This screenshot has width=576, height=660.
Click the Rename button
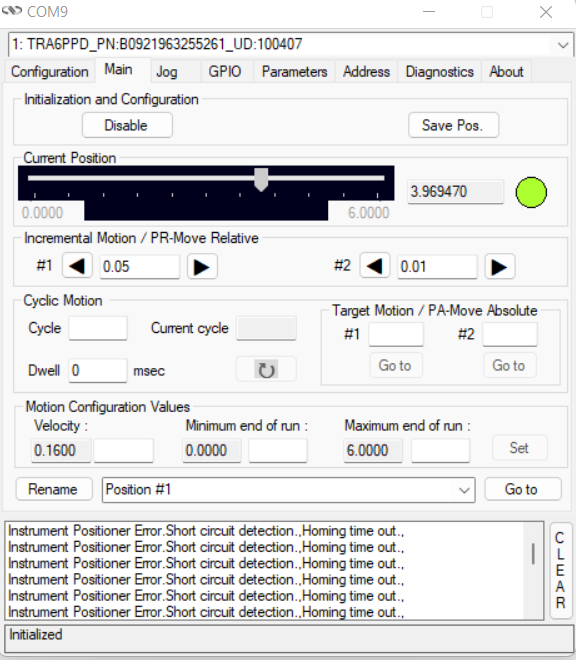pyautogui.click(x=54, y=489)
